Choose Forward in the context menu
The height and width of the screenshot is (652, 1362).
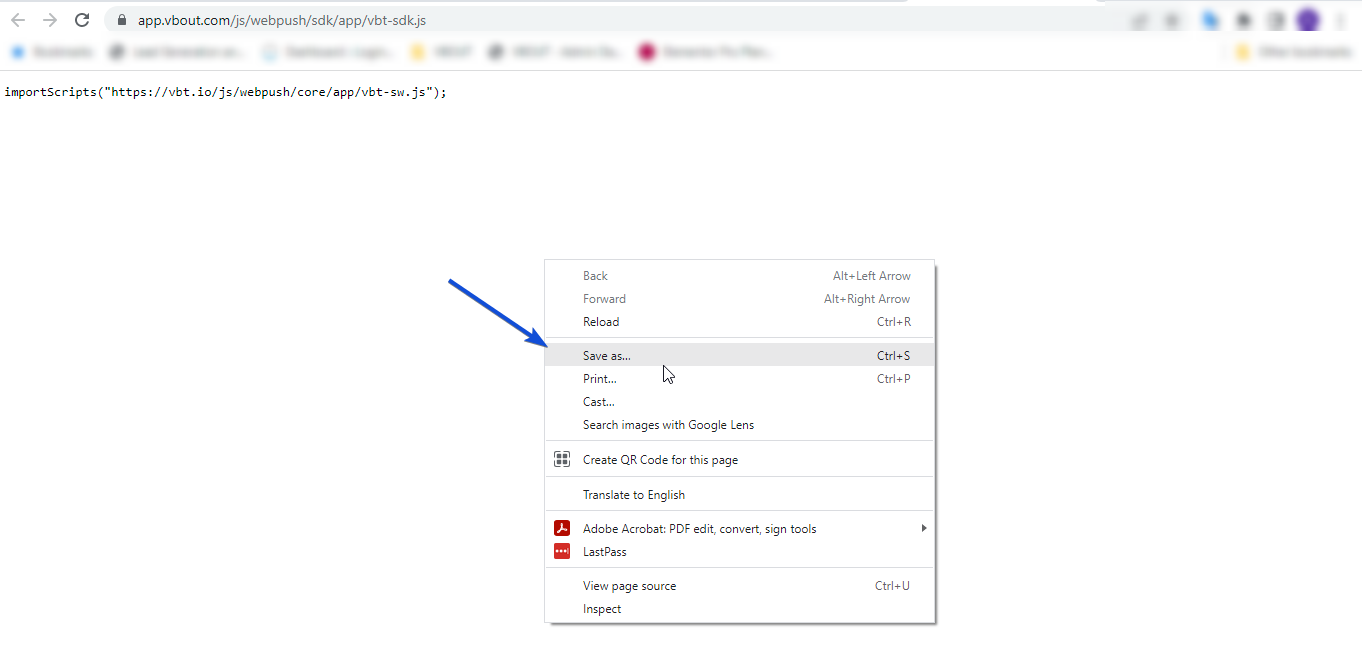coord(740,299)
